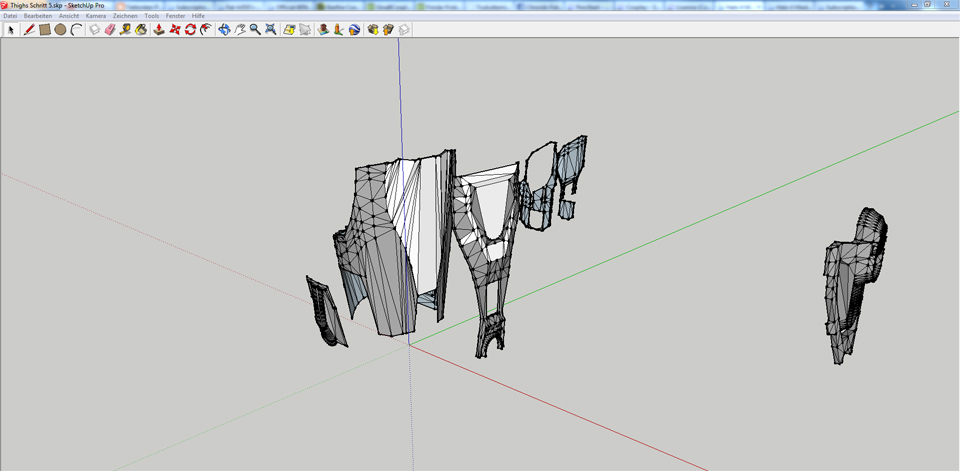Image resolution: width=960 pixels, height=471 pixels.
Task: Select the Paint Bucket tool
Action: pos(141,29)
